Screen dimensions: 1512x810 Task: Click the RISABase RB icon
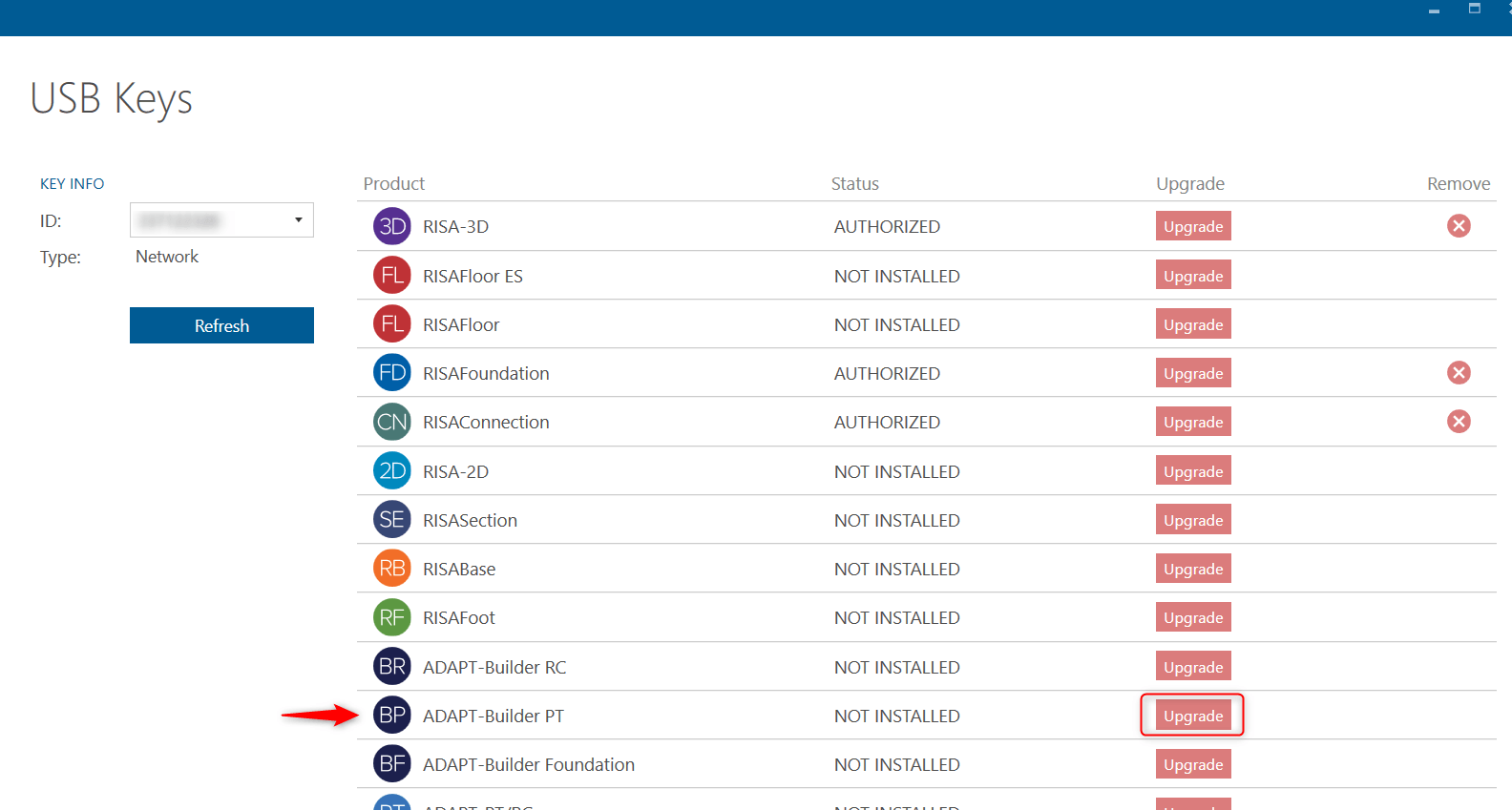(x=391, y=569)
